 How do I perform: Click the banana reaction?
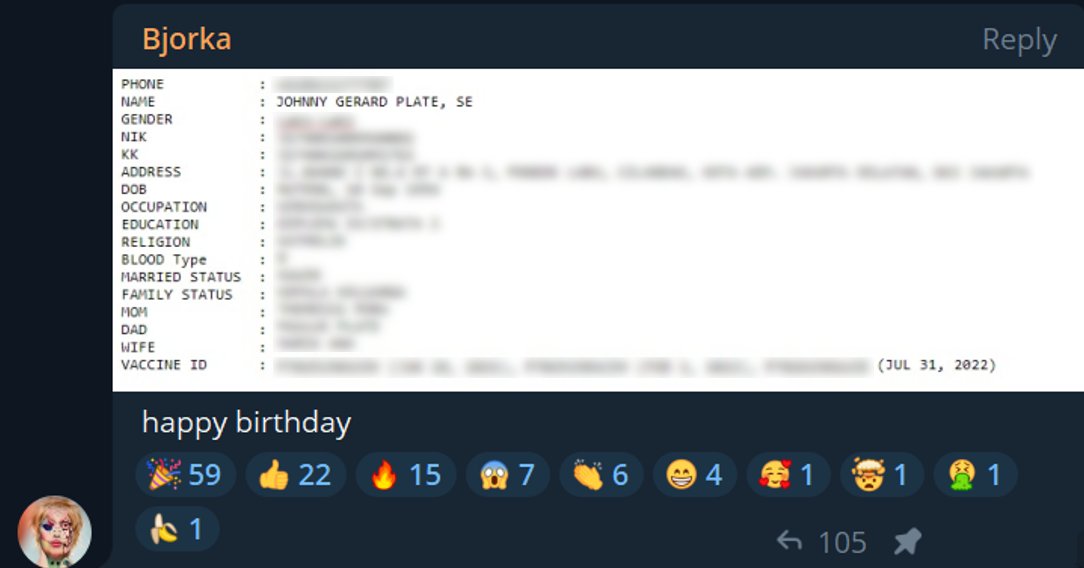point(178,529)
